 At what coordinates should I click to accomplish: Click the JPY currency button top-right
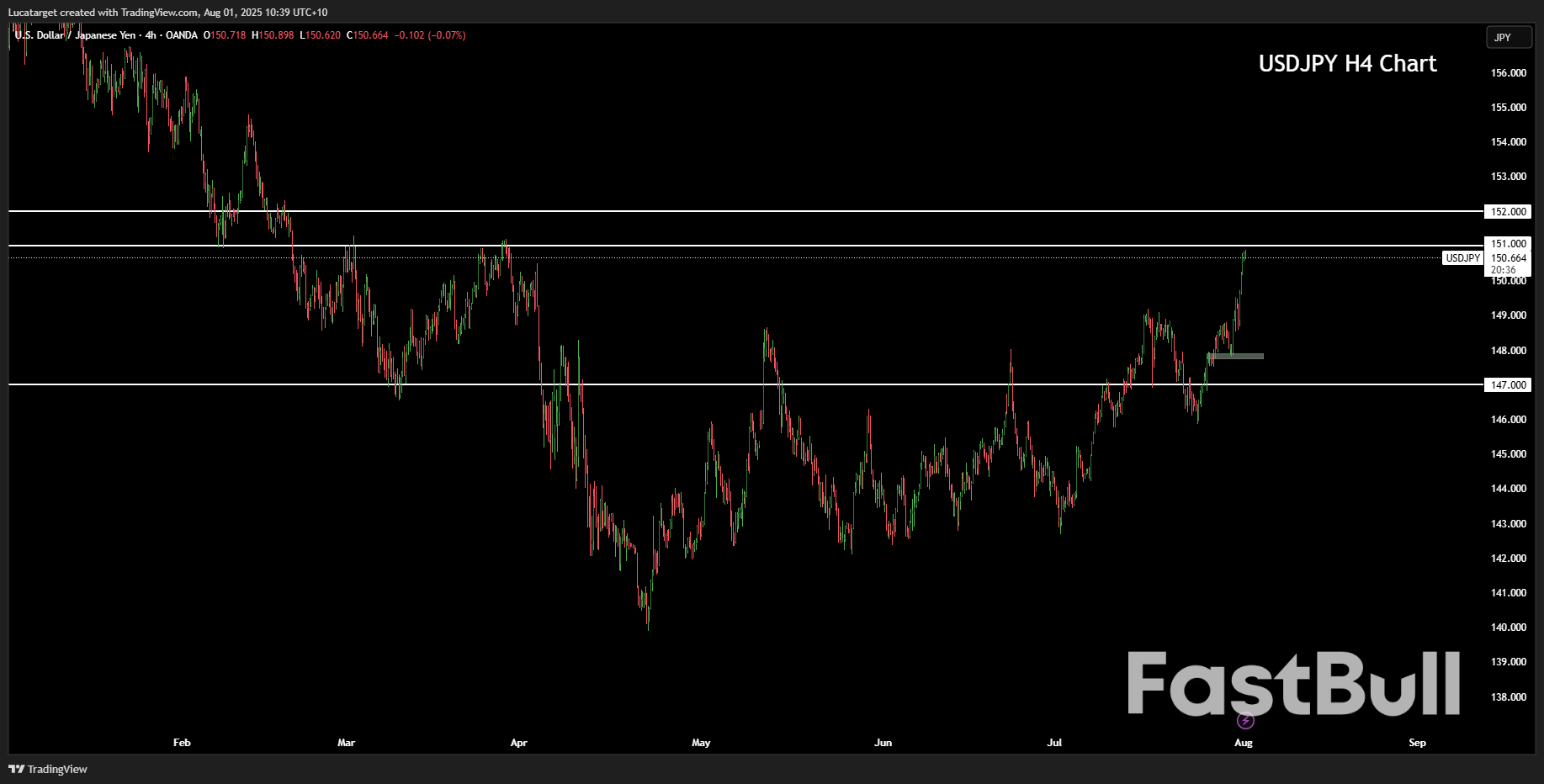(1509, 37)
